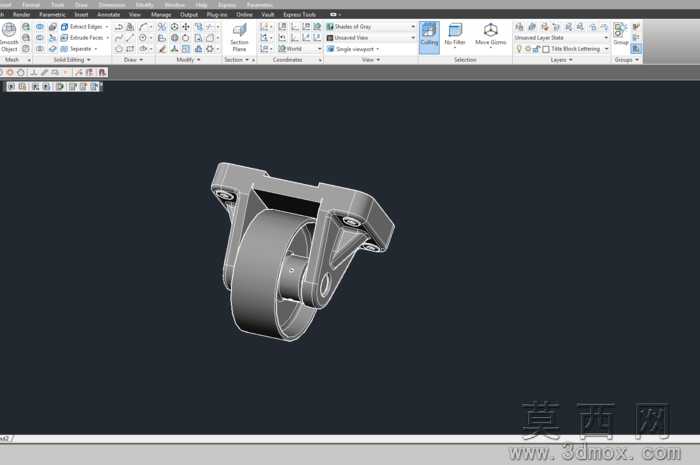Click the Shades of Gray visual style icon
The height and width of the screenshot is (465, 700).
(330, 27)
